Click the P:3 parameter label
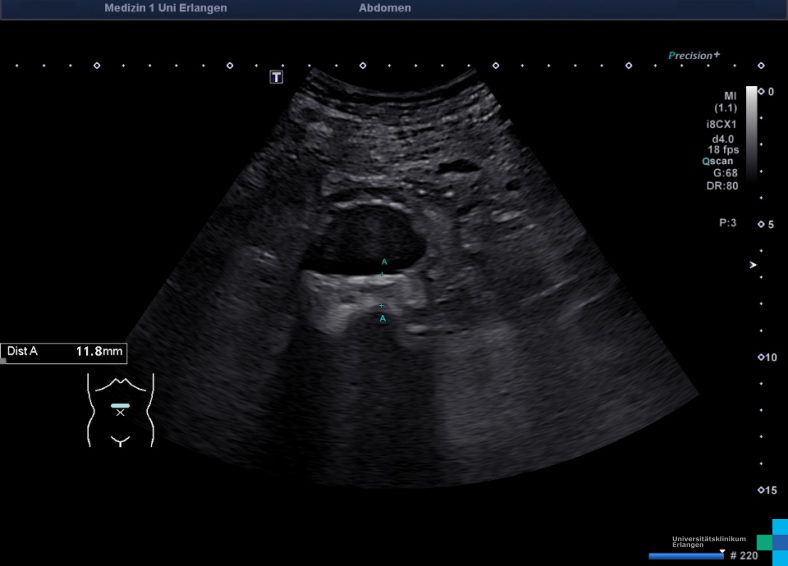This screenshot has height=566, width=788. tap(727, 223)
